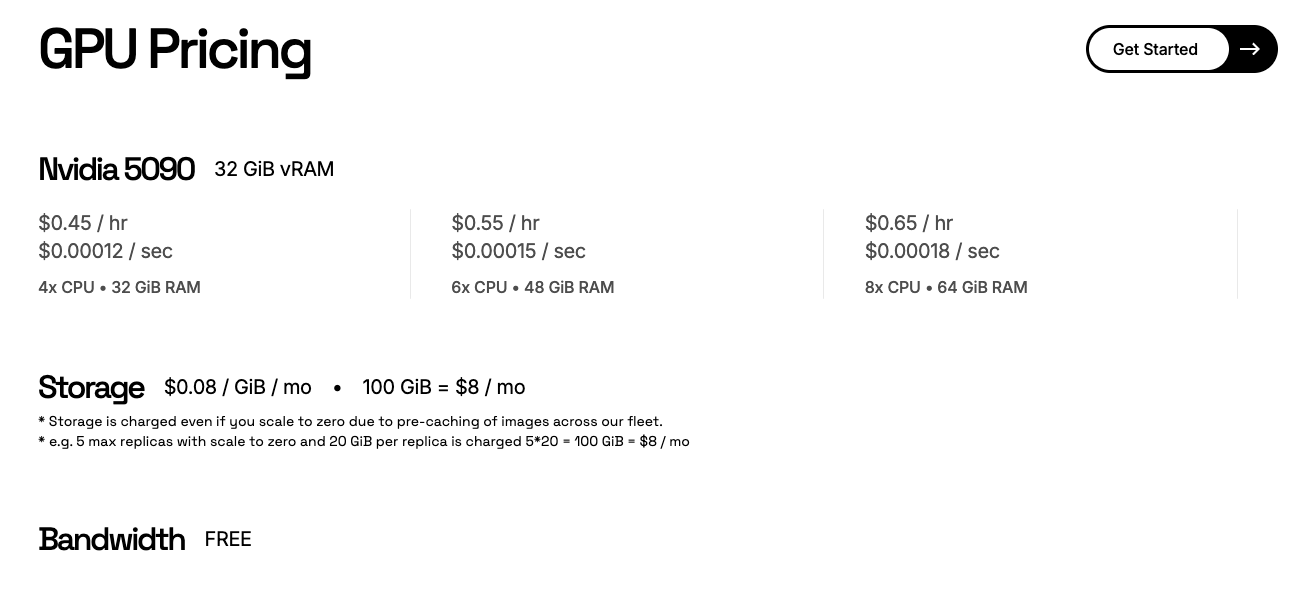1293x611 pixels.
Task: Click the $0.00012 / sec price
Action: pos(106,251)
